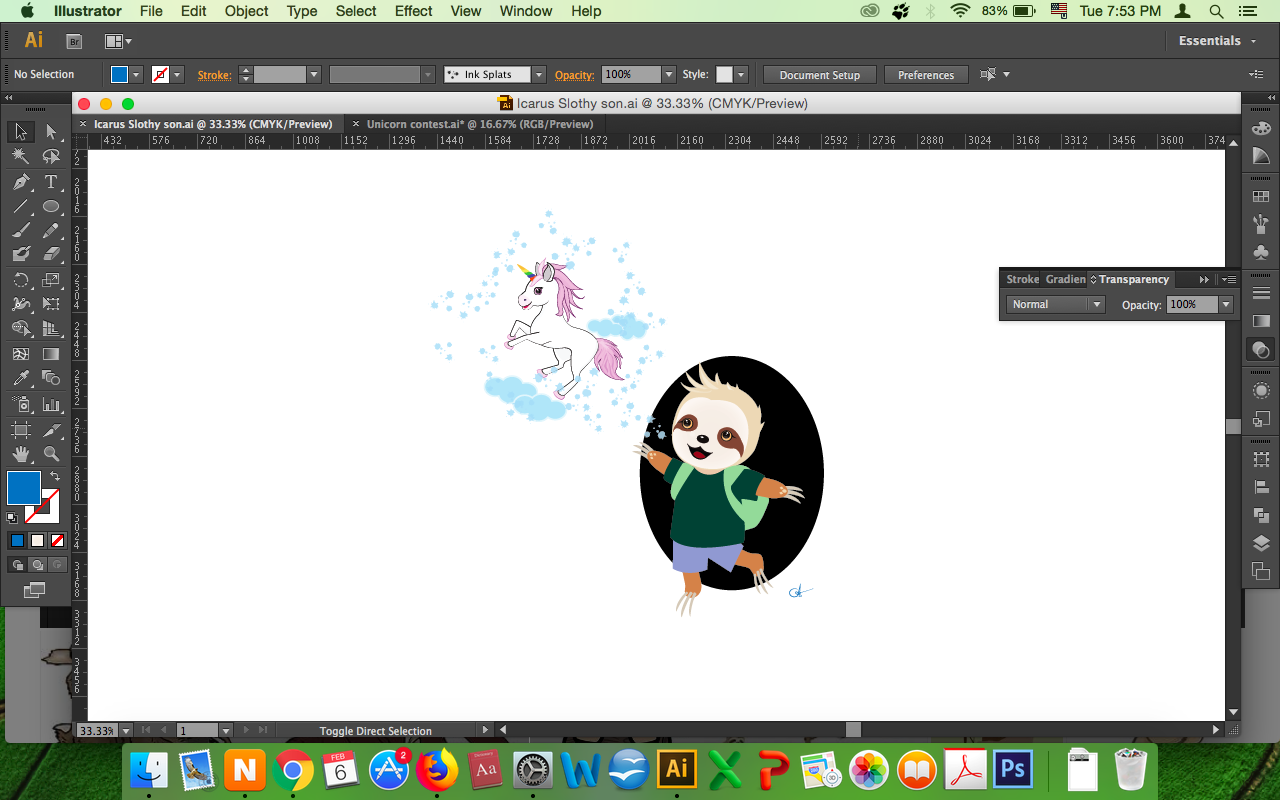Open the Layers panel icon
This screenshot has width=1280, height=800.
(x=1261, y=544)
